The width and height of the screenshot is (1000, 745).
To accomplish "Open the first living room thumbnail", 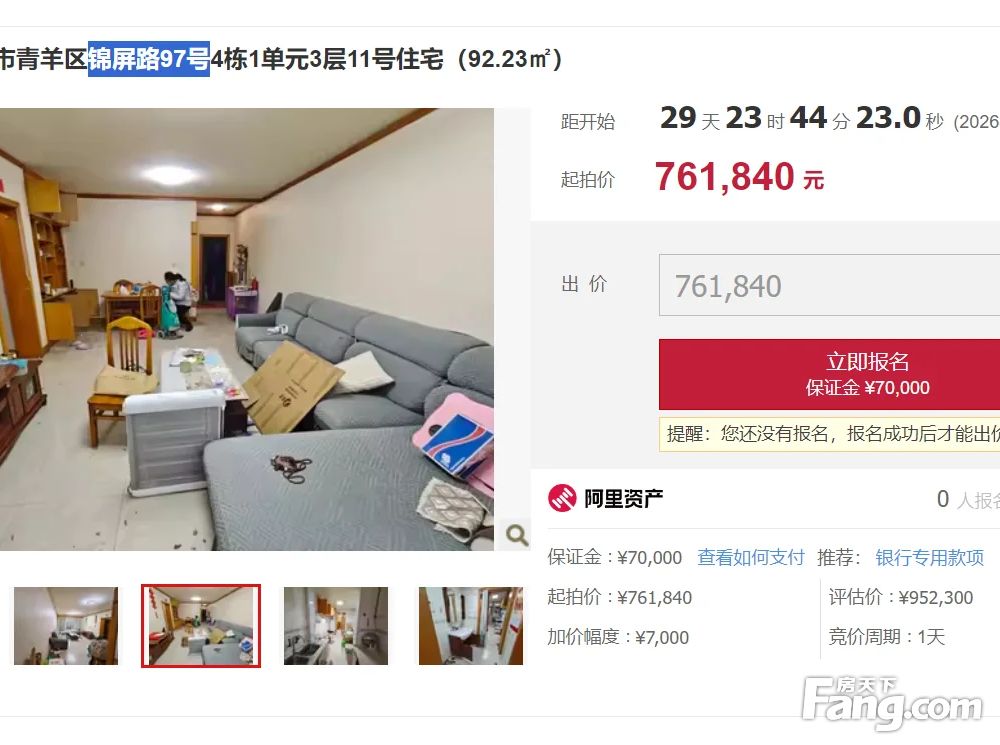I will click(66, 626).
